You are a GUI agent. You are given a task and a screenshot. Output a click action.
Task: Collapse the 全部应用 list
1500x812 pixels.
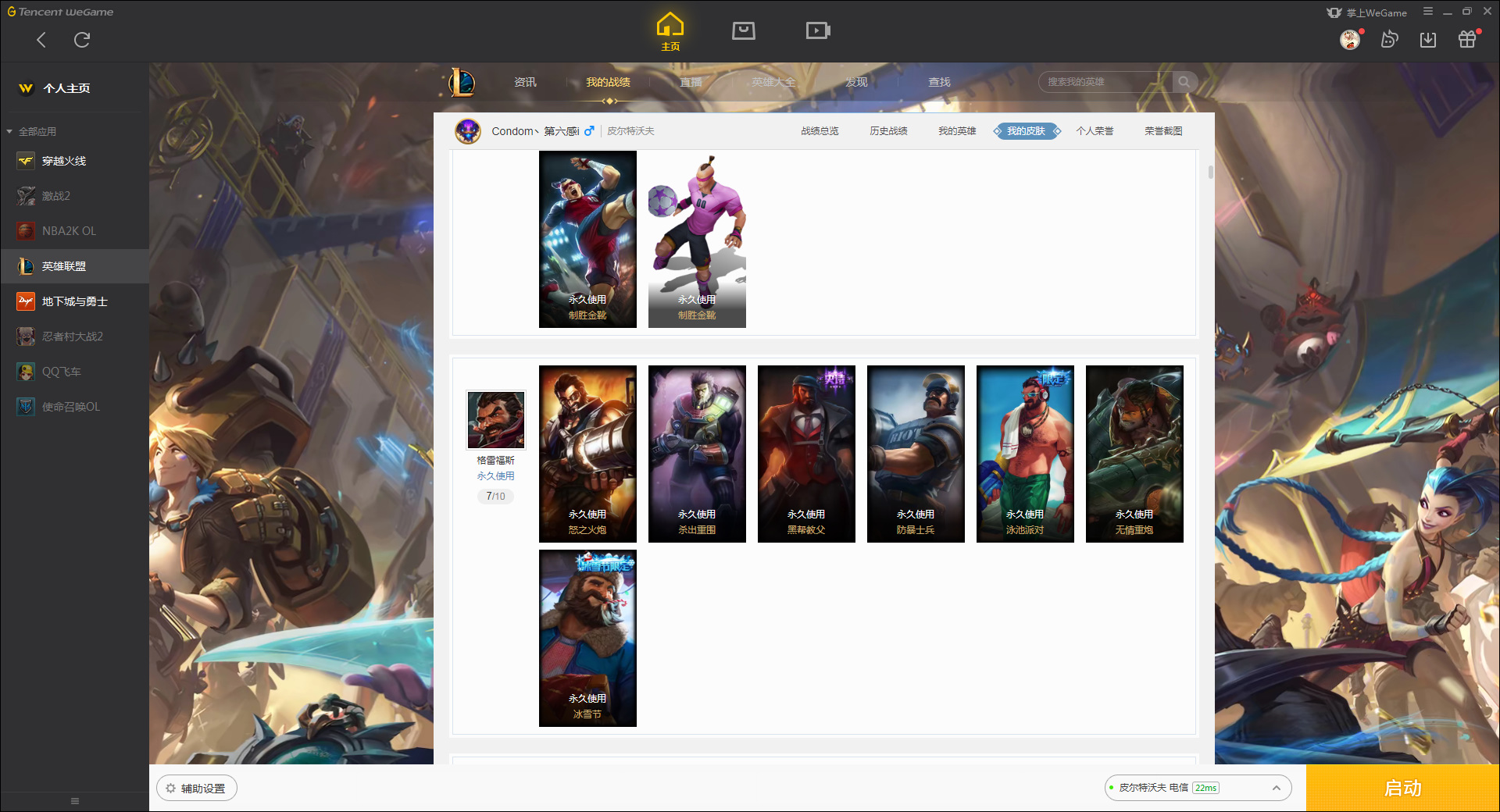9,132
